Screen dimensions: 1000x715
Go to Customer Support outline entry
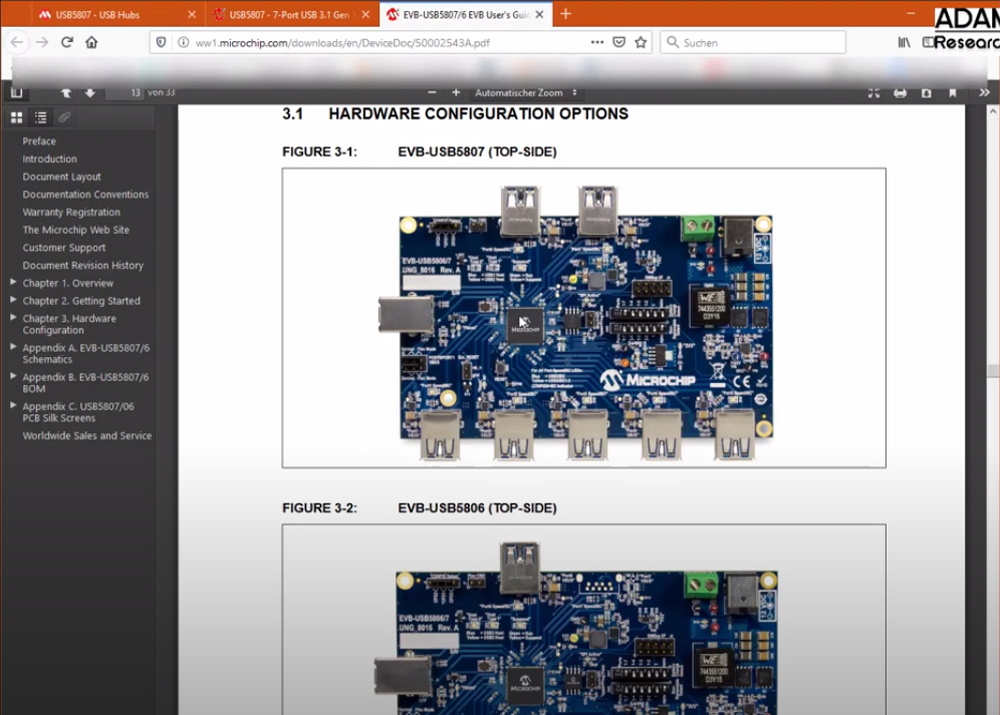[x=64, y=247]
